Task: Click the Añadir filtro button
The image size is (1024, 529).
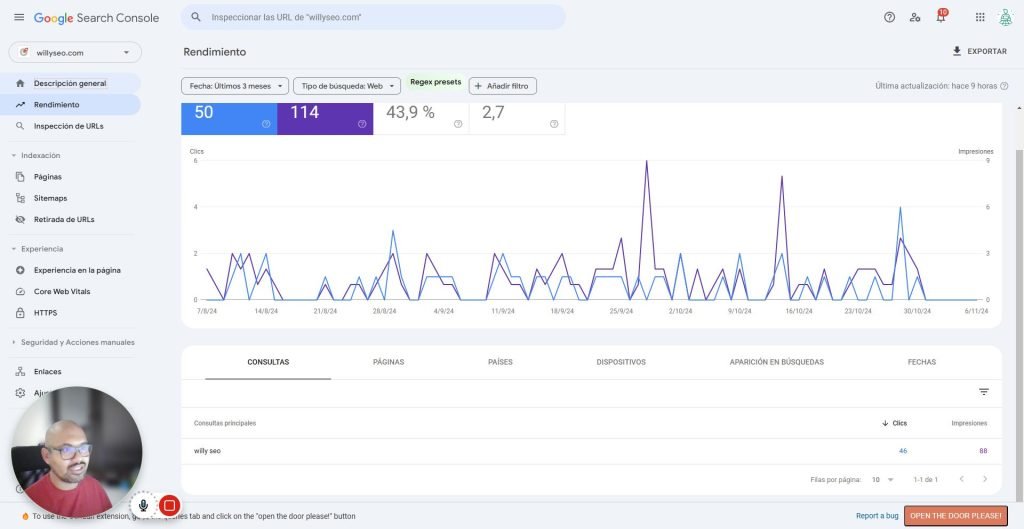Action: click(x=503, y=86)
